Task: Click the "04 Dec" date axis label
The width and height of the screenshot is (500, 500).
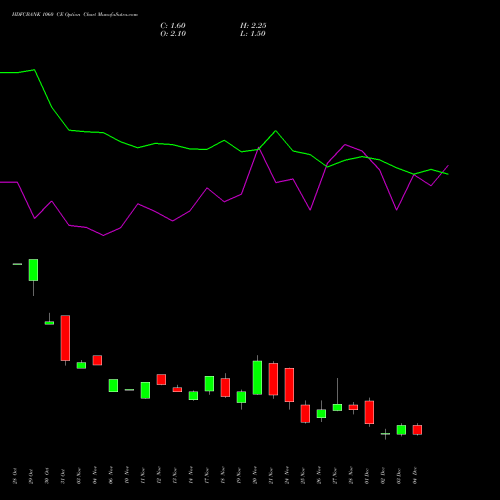Action: coord(415,476)
